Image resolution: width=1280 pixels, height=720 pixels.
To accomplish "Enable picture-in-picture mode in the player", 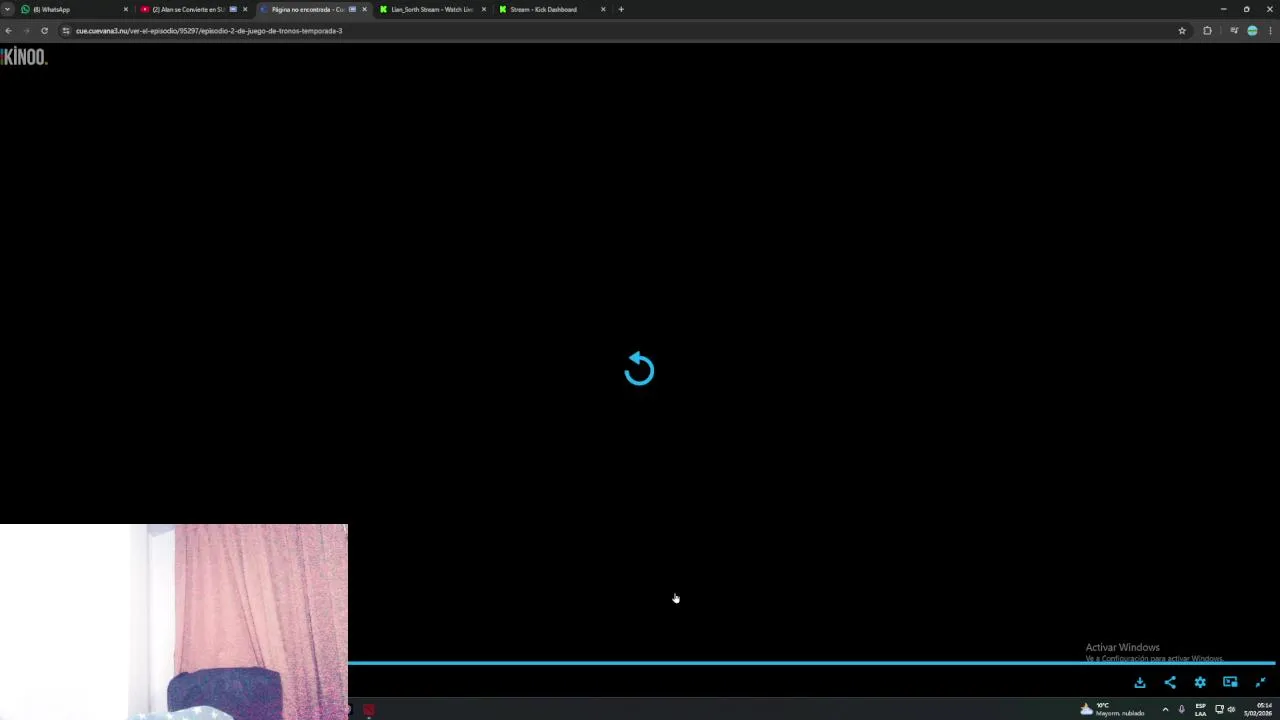I will (x=1230, y=682).
